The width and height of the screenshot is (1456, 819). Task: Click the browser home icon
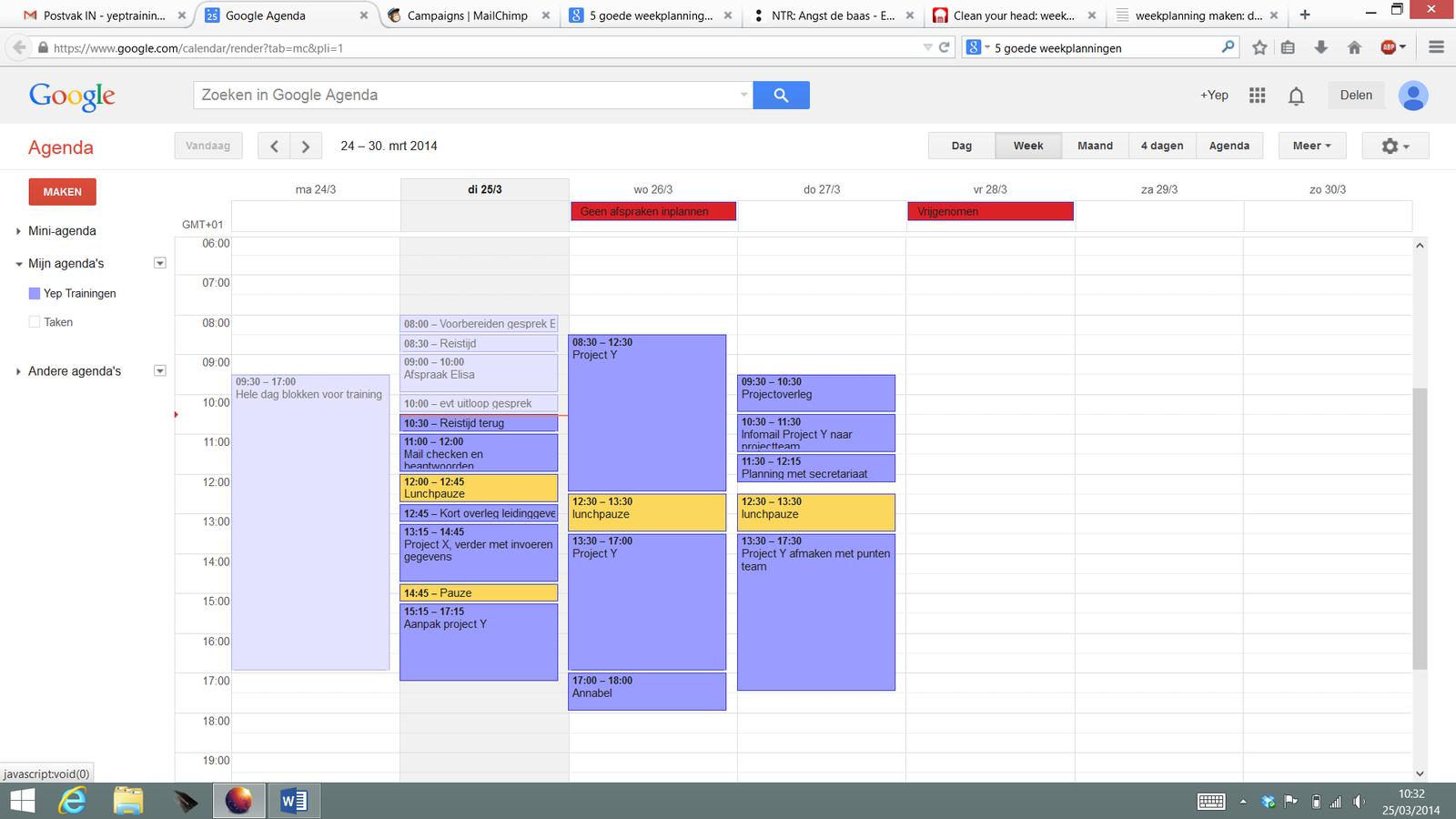1355,46
